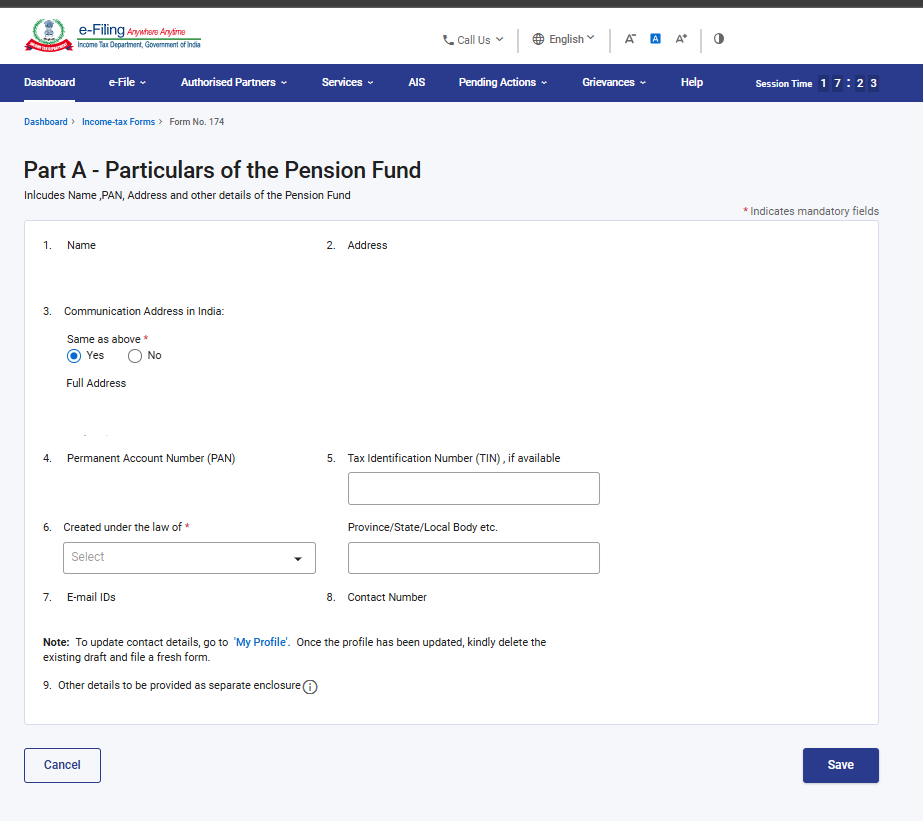The width and height of the screenshot is (923, 821).
Task: Open the AIS menu item
Action: click(417, 82)
